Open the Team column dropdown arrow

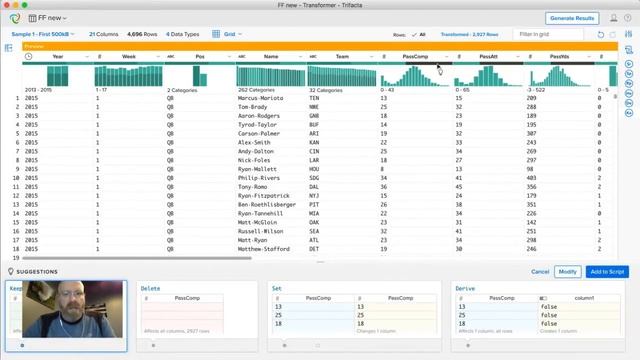coord(371,57)
